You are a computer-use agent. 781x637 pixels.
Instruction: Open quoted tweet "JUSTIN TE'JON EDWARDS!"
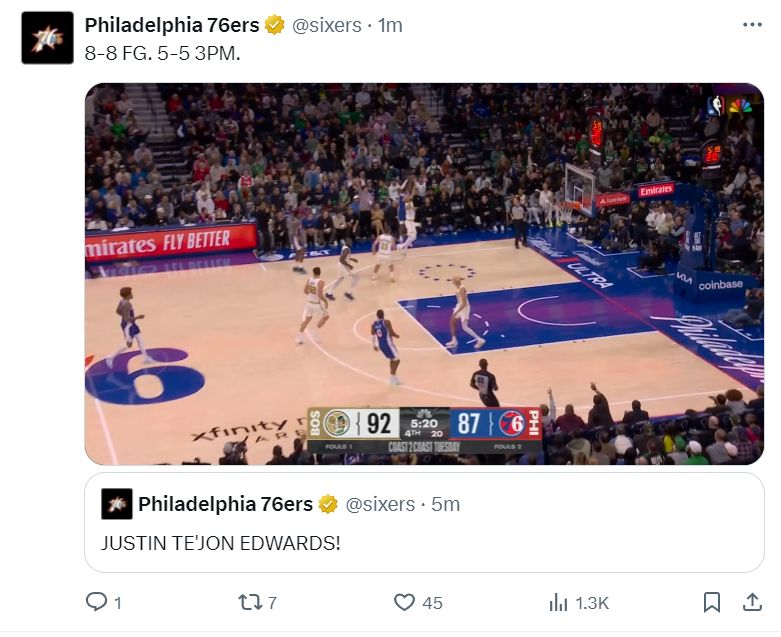[221, 543]
